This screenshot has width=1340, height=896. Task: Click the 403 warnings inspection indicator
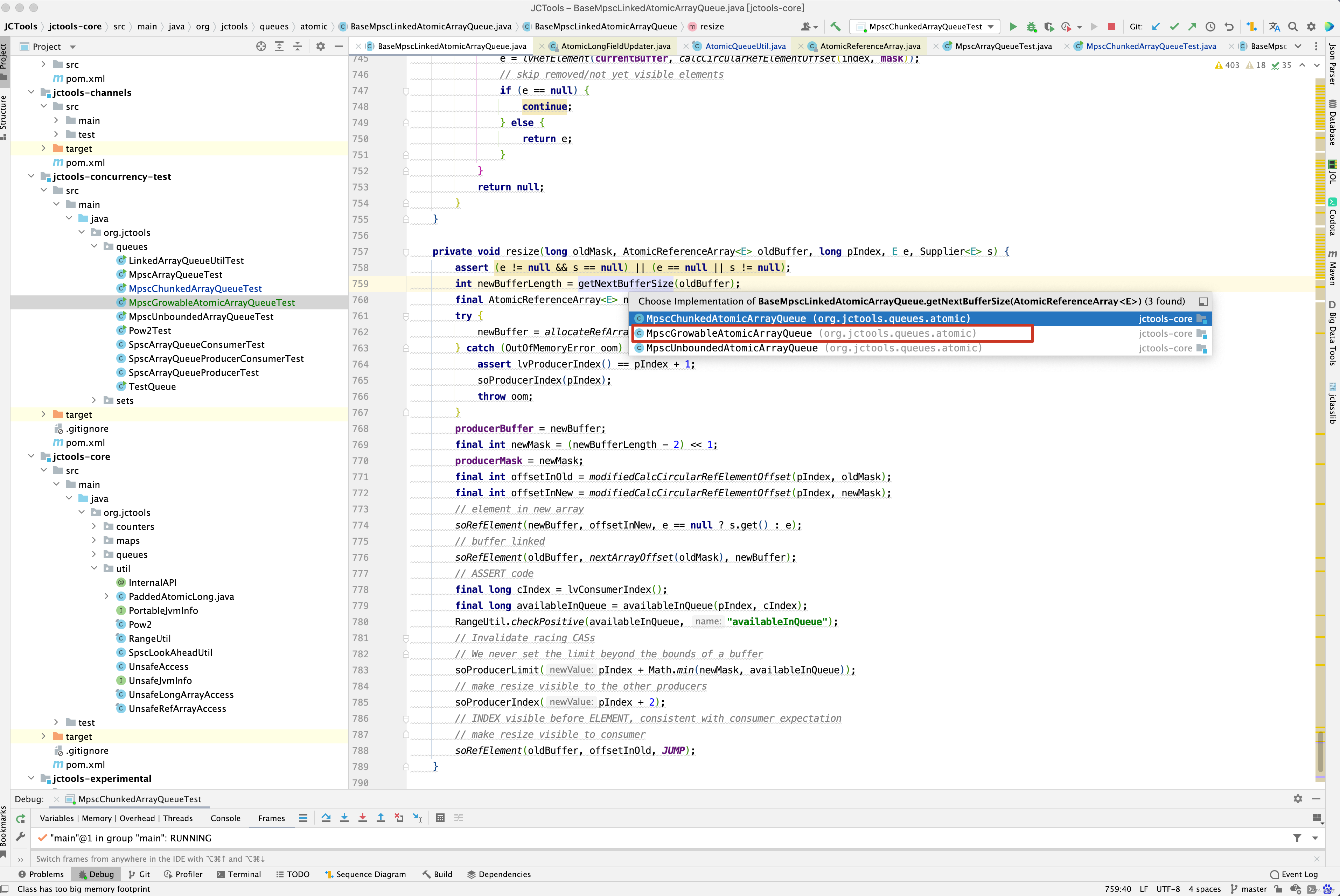pyautogui.click(x=1227, y=65)
